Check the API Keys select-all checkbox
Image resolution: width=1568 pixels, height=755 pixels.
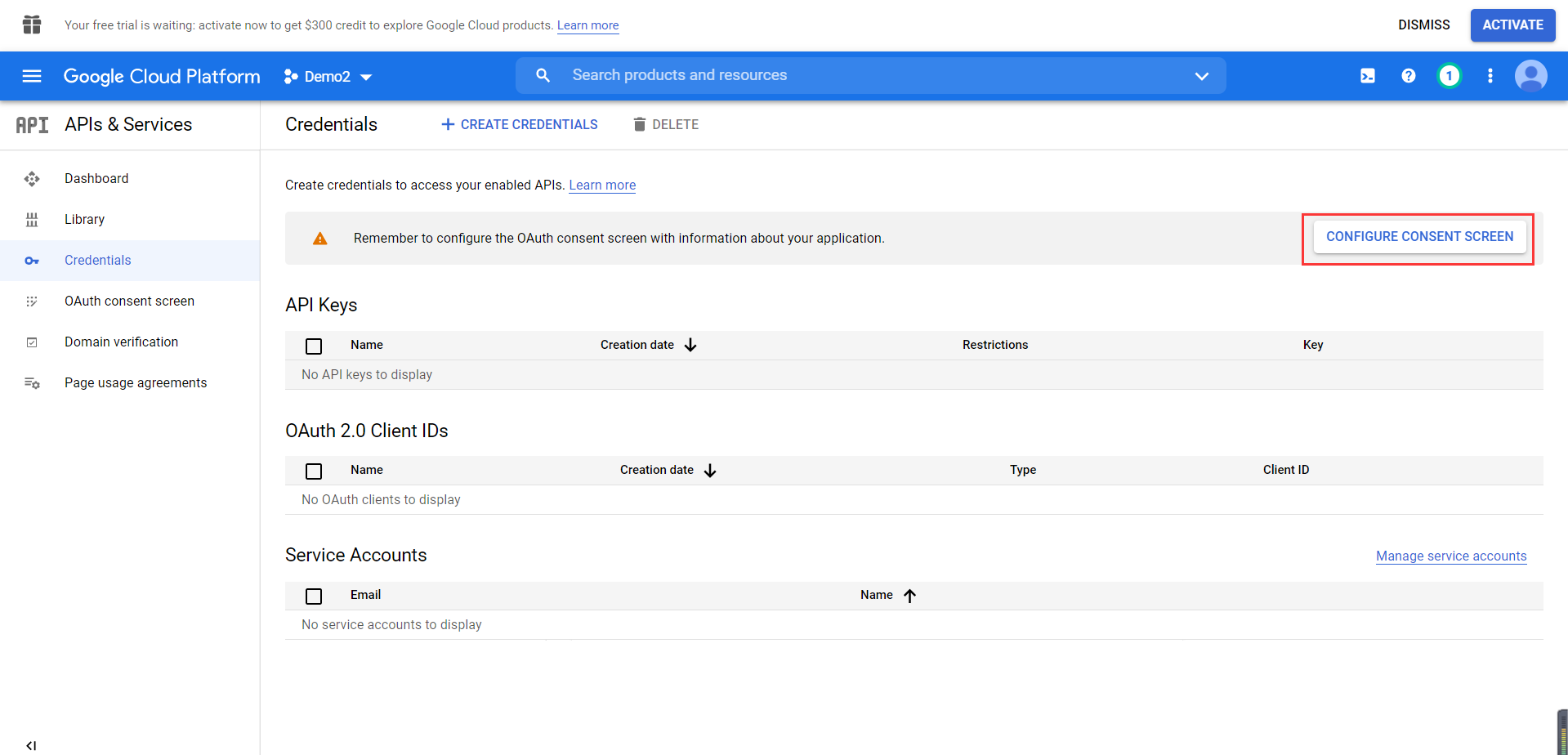314,346
